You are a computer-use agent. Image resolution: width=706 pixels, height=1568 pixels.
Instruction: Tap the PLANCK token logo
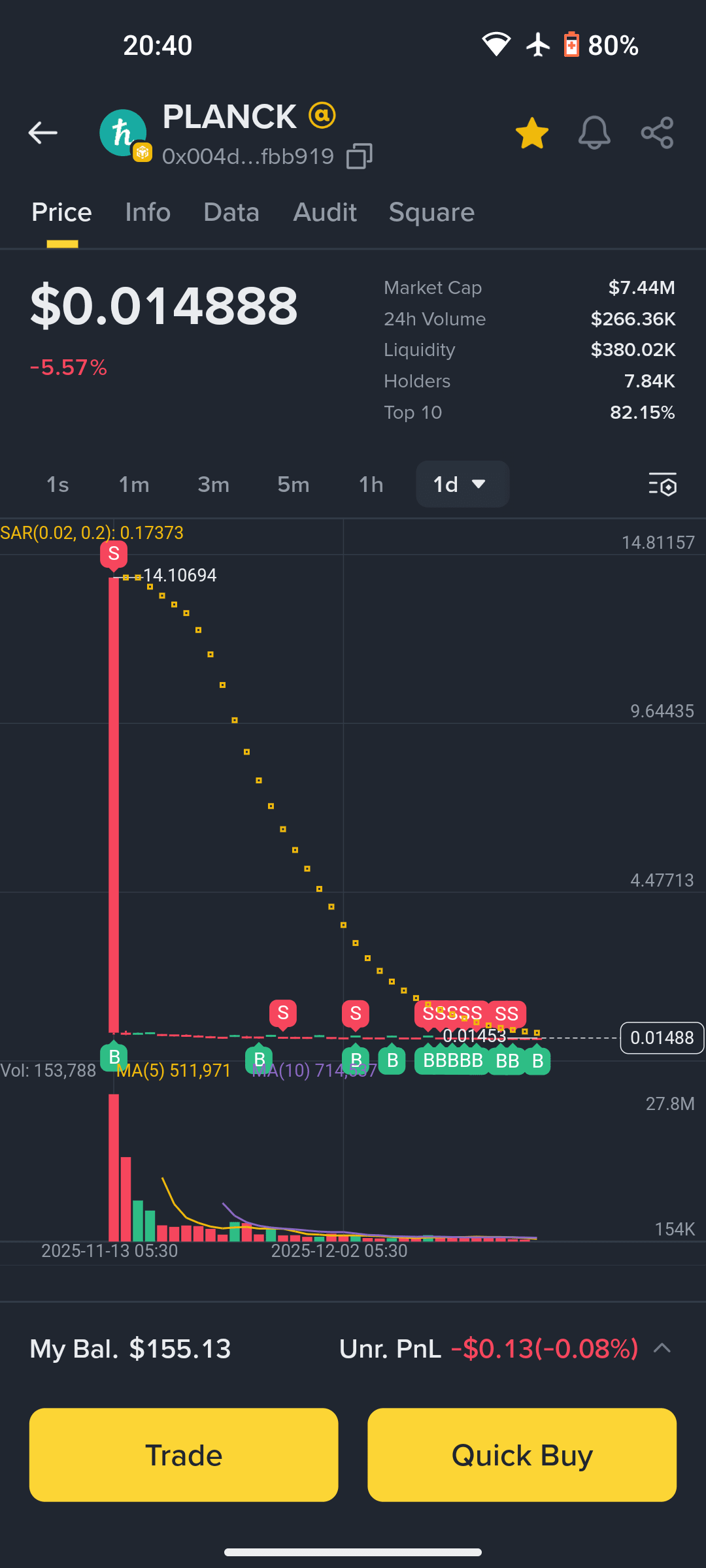point(123,133)
